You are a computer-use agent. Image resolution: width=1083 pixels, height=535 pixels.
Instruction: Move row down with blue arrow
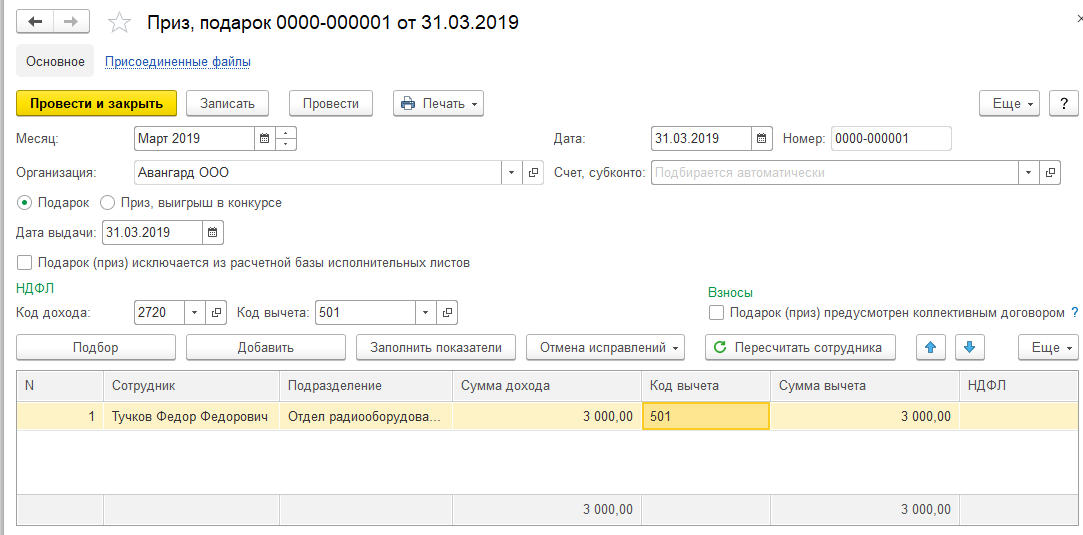971,348
